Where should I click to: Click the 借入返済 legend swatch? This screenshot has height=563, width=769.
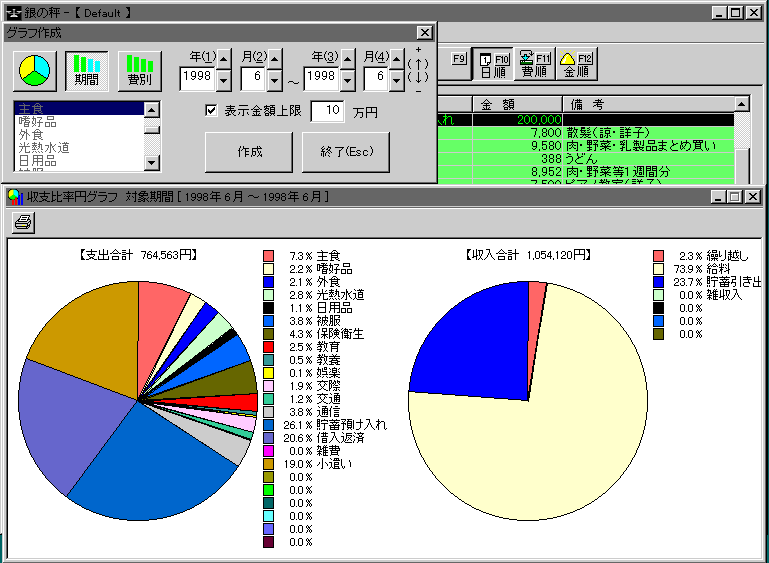(x=268, y=438)
